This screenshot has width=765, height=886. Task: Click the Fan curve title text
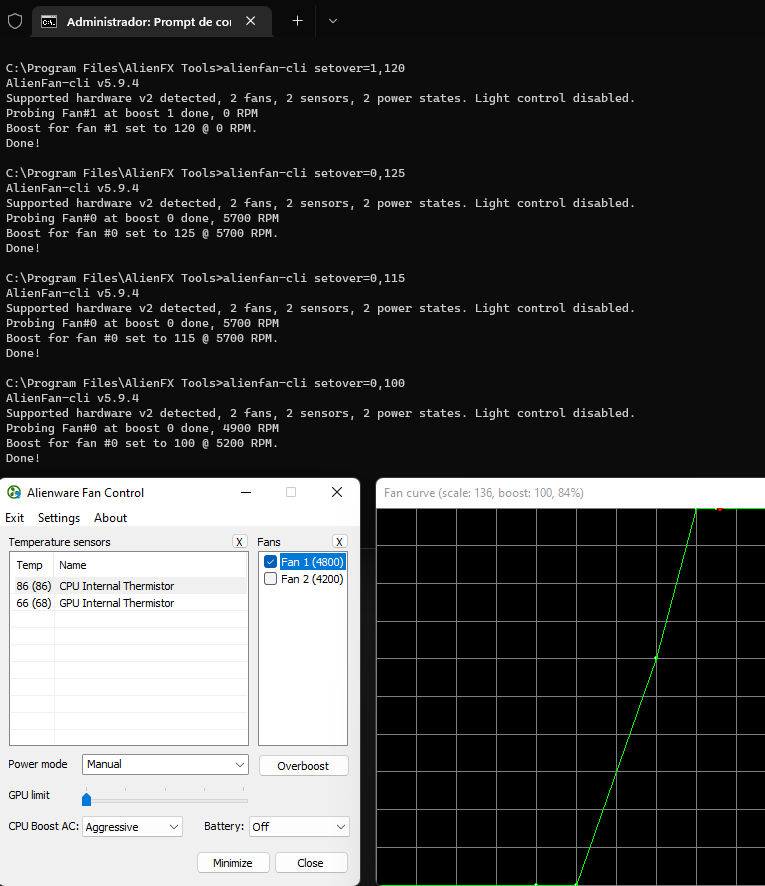tap(484, 493)
